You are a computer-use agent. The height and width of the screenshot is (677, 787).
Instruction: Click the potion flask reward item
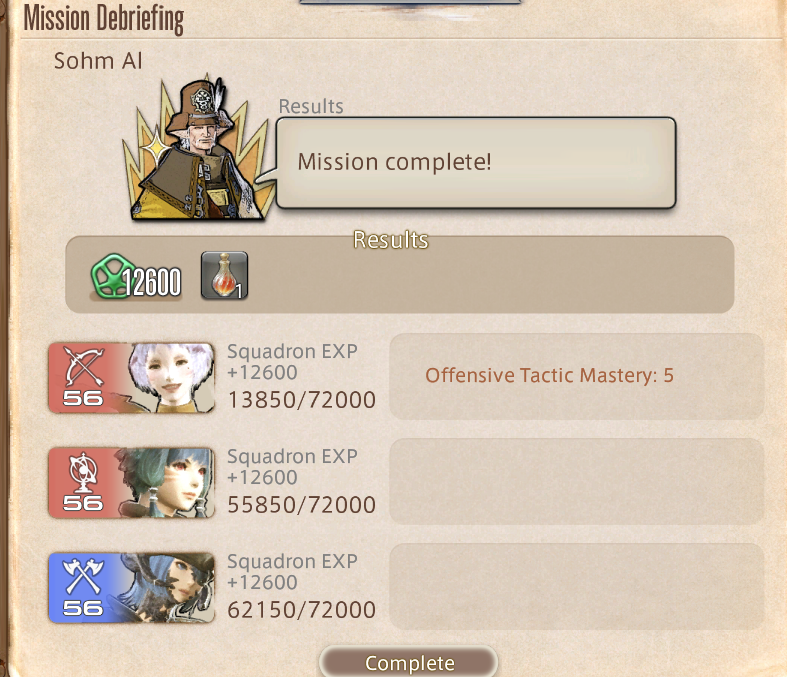click(224, 276)
